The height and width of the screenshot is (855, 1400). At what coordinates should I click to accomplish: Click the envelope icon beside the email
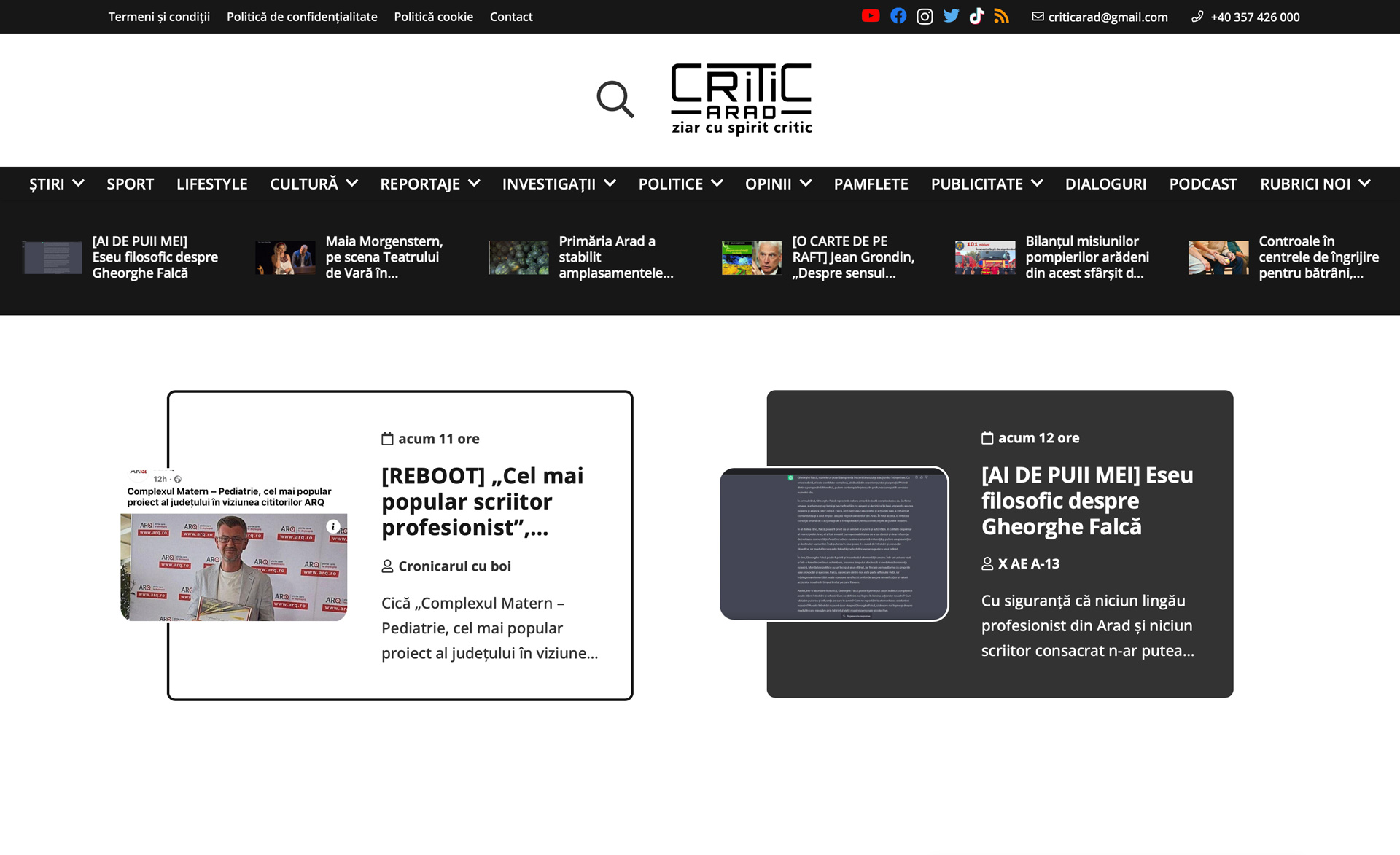[1038, 16]
